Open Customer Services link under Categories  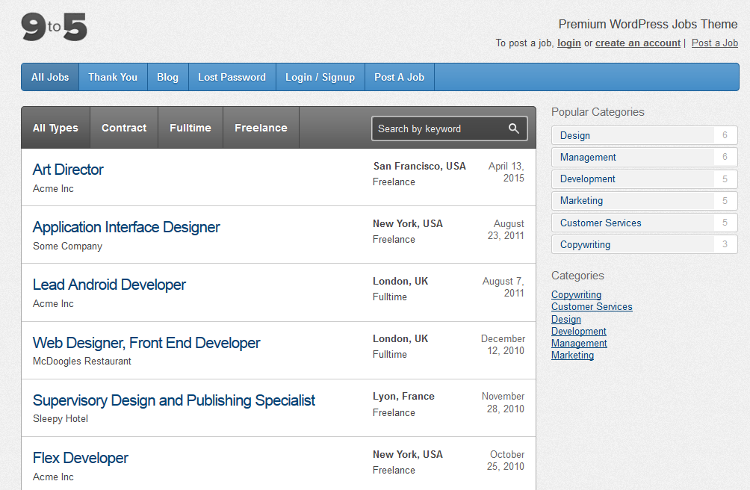(x=591, y=307)
